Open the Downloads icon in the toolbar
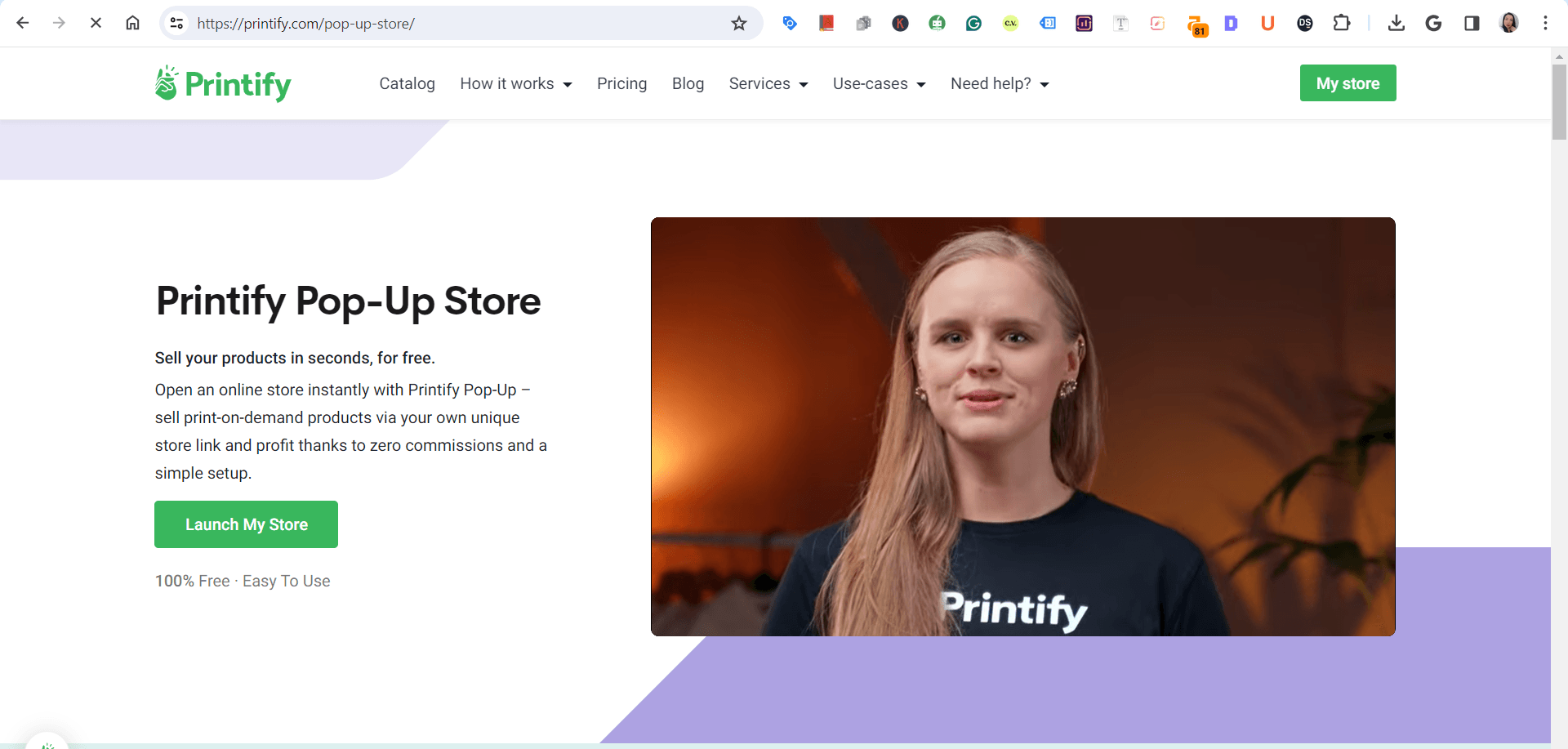Screen dimensions: 1568x749 [x=1396, y=23]
